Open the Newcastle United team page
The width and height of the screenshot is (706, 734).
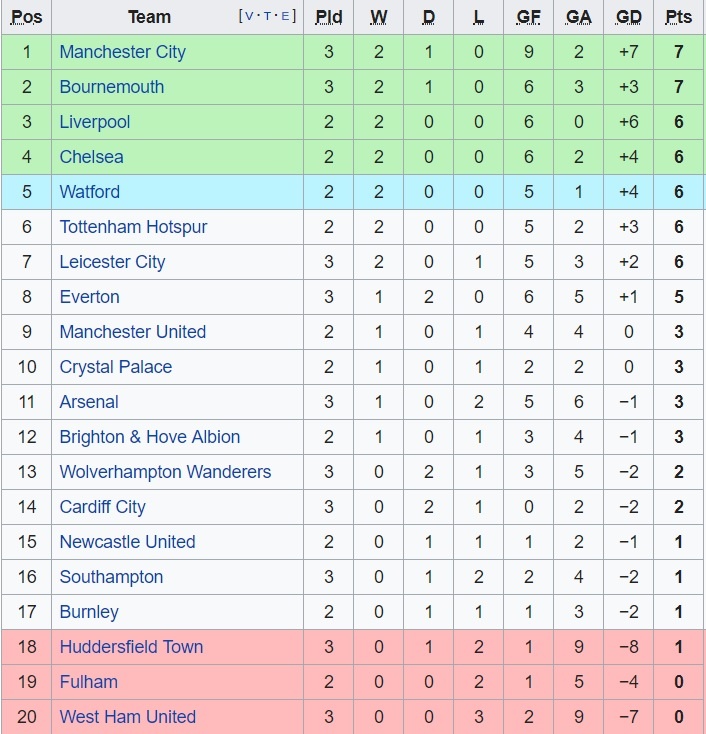point(127,542)
